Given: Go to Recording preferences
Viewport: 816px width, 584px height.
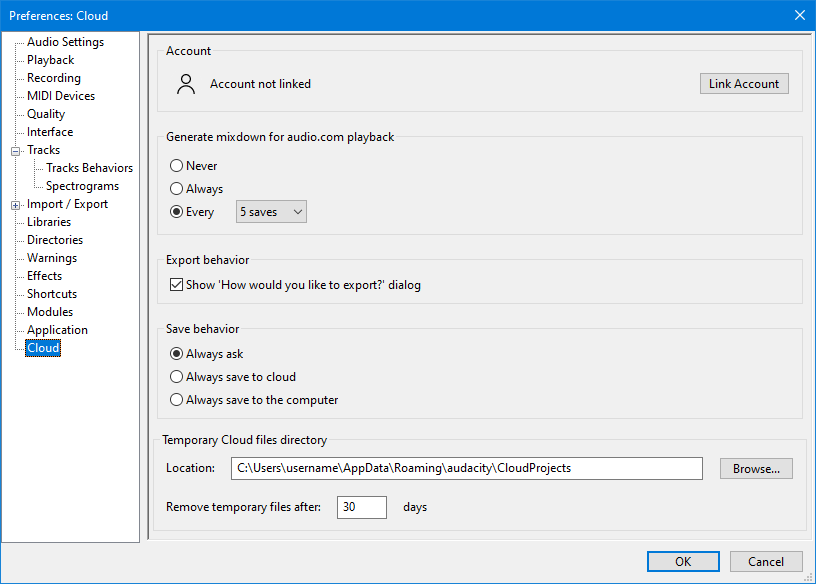Looking at the screenshot, I should click(x=54, y=78).
